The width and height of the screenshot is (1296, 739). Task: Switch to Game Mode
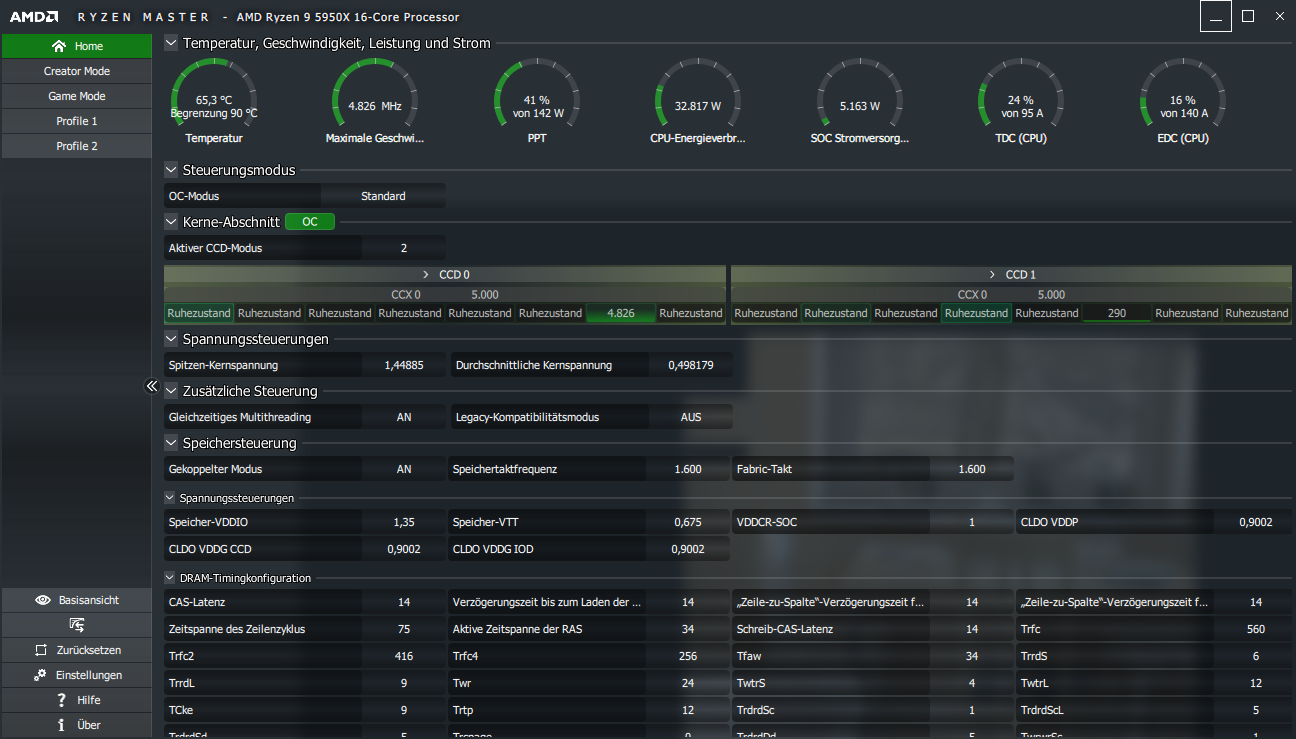click(x=77, y=96)
